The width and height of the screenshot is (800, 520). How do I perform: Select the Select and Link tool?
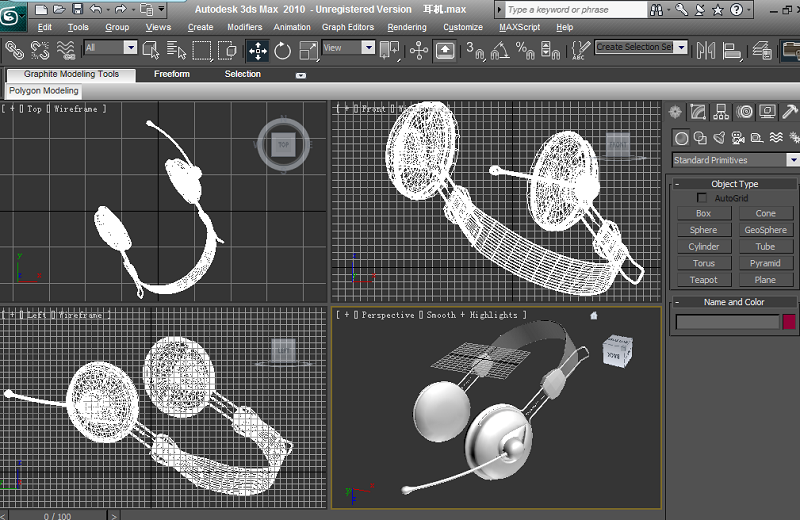(14, 49)
